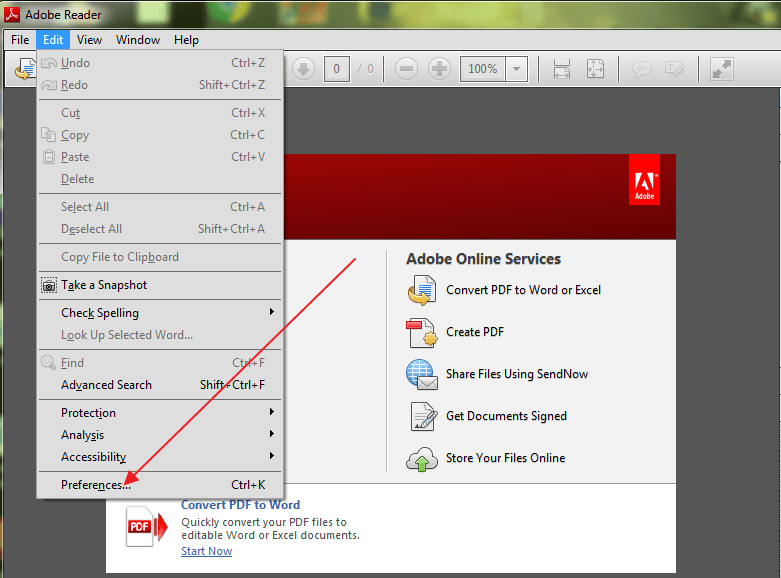Choose Preferences from Edit menu
781x578 pixels.
coord(160,485)
